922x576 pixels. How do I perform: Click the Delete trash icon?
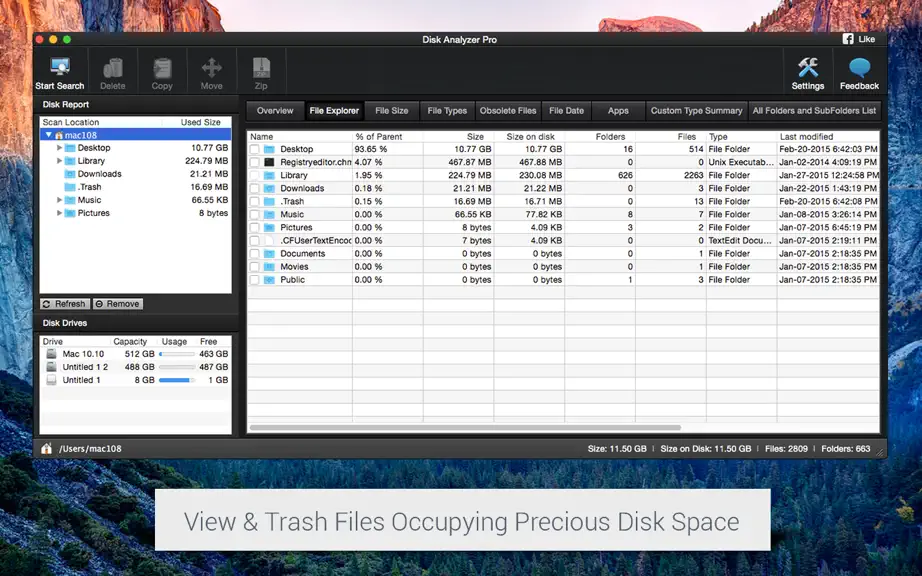112,68
